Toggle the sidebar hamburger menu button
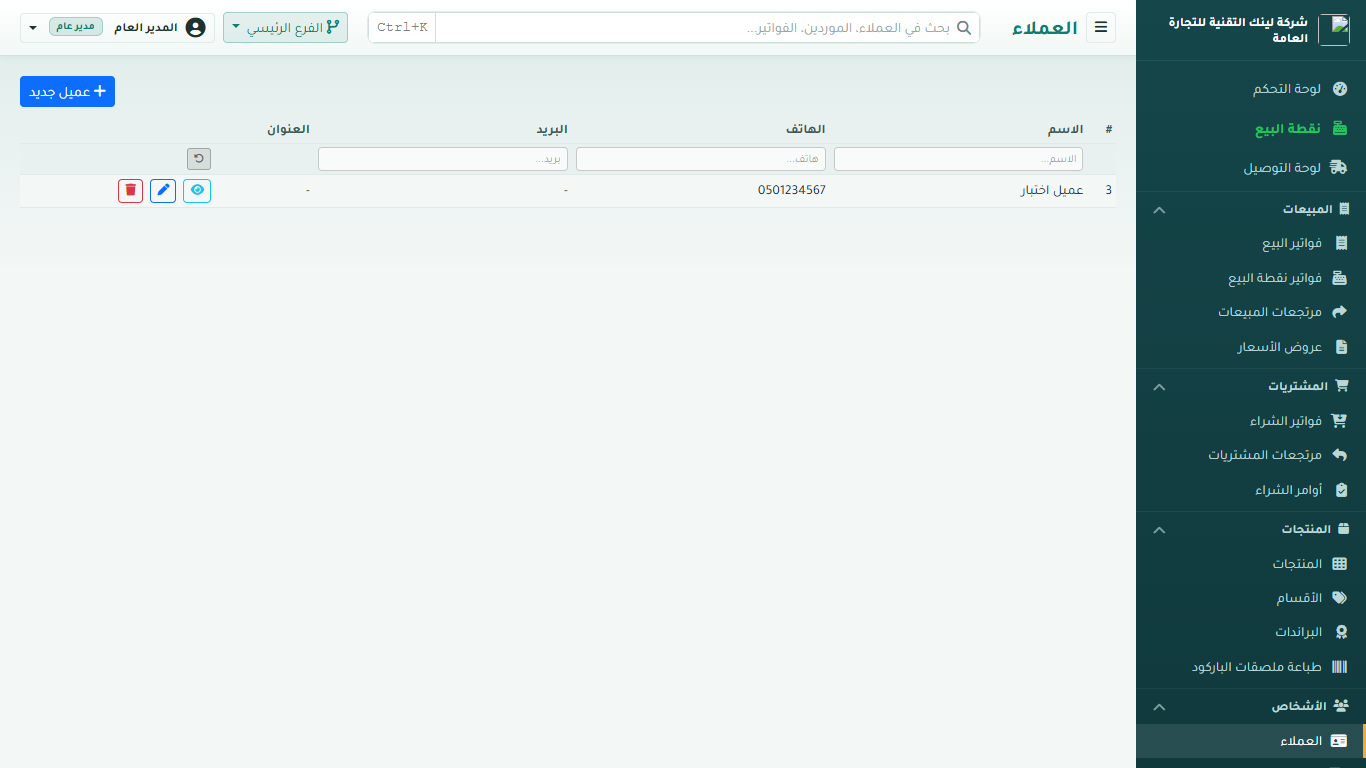 (1101, 28)
